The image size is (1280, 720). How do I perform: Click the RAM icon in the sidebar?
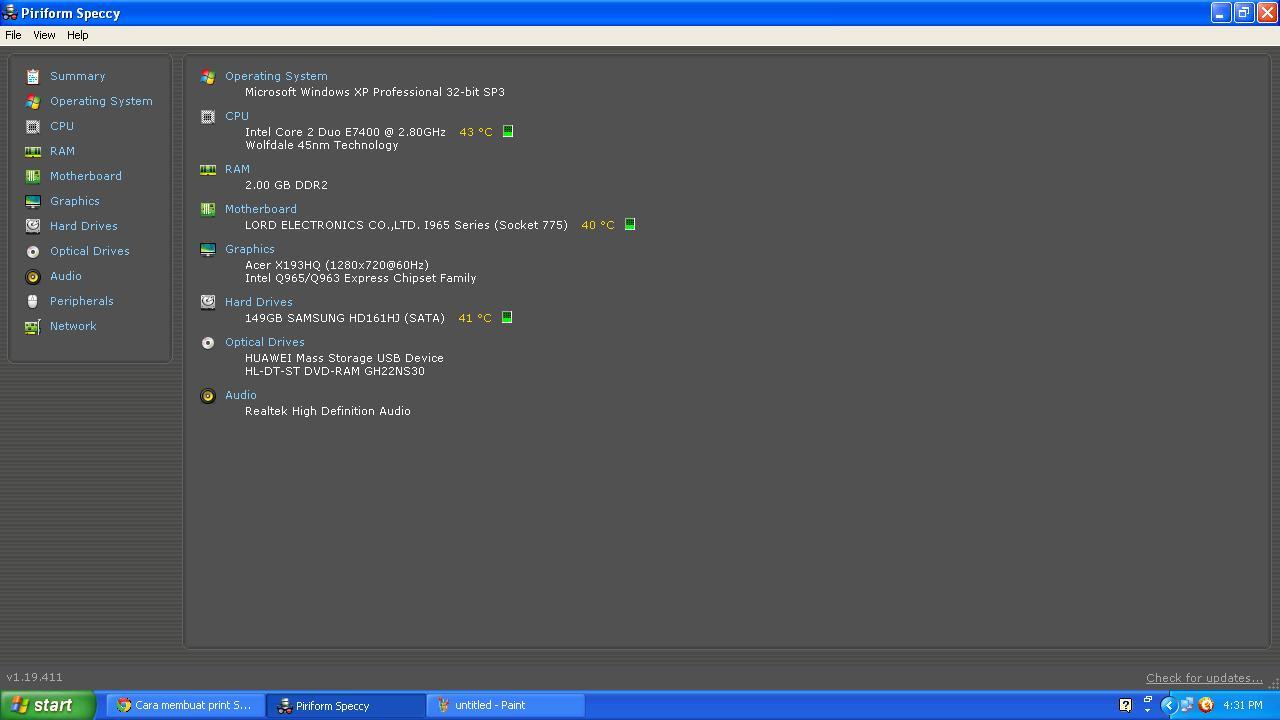[x=33, y=151]
